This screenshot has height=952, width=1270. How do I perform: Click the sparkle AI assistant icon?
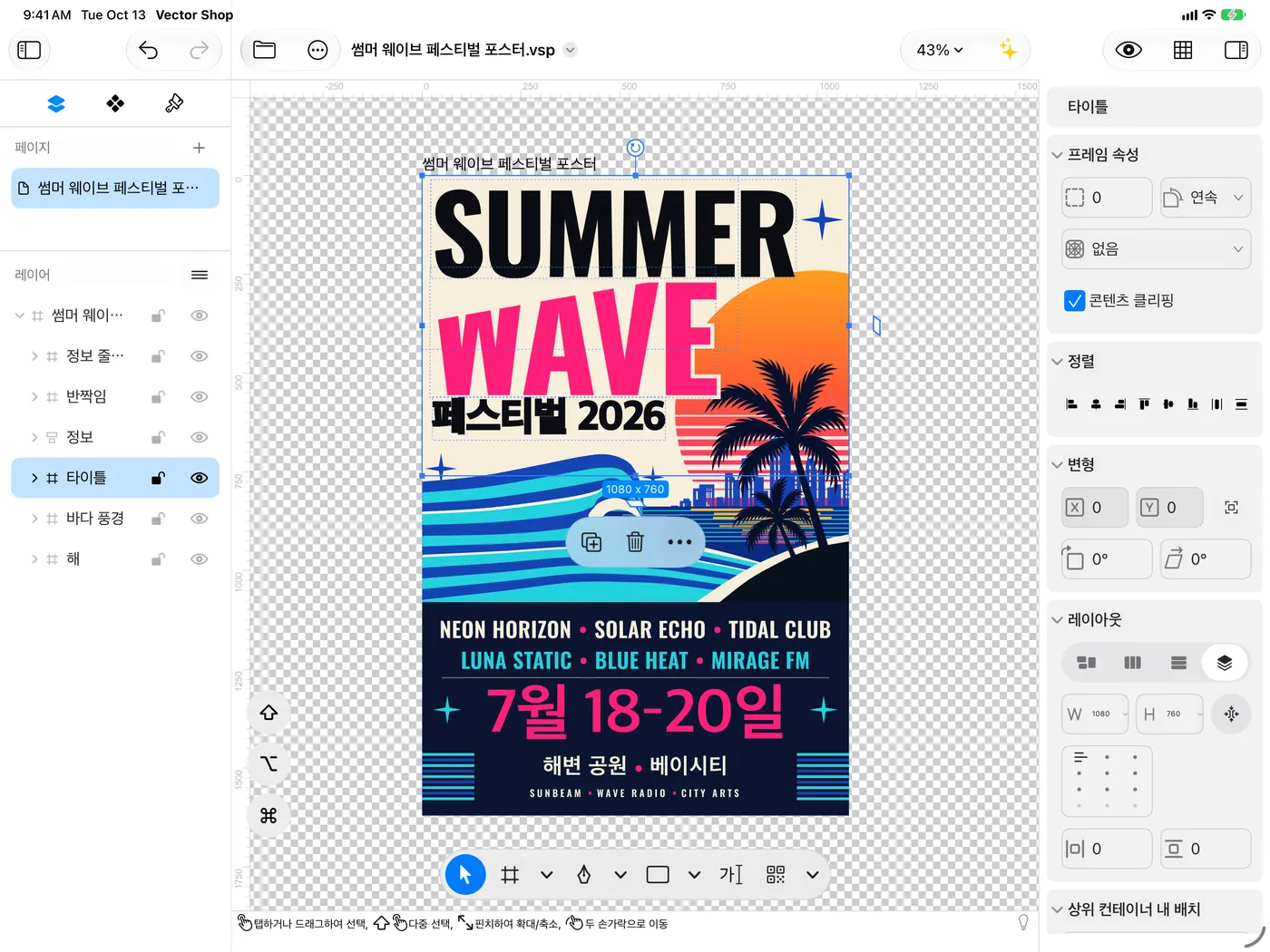(1008, 50)
